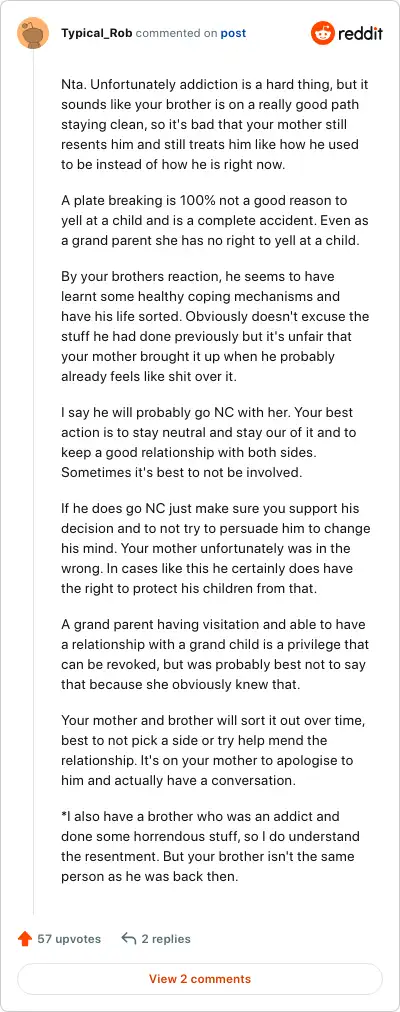The image size is (400, 1012).
Task: Follow the blue "post" link
Action: pos(233,33)
